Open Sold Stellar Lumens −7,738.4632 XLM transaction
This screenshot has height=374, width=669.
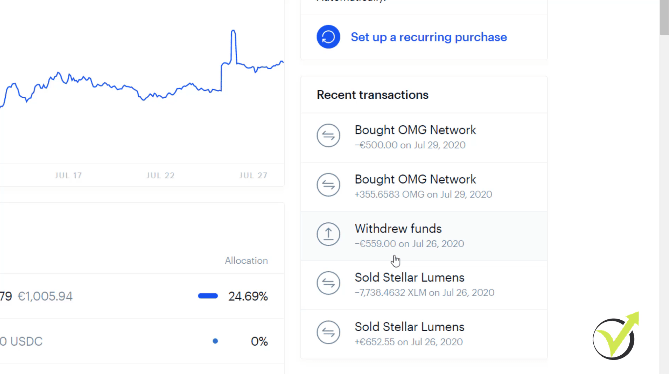tap(424, 285)
